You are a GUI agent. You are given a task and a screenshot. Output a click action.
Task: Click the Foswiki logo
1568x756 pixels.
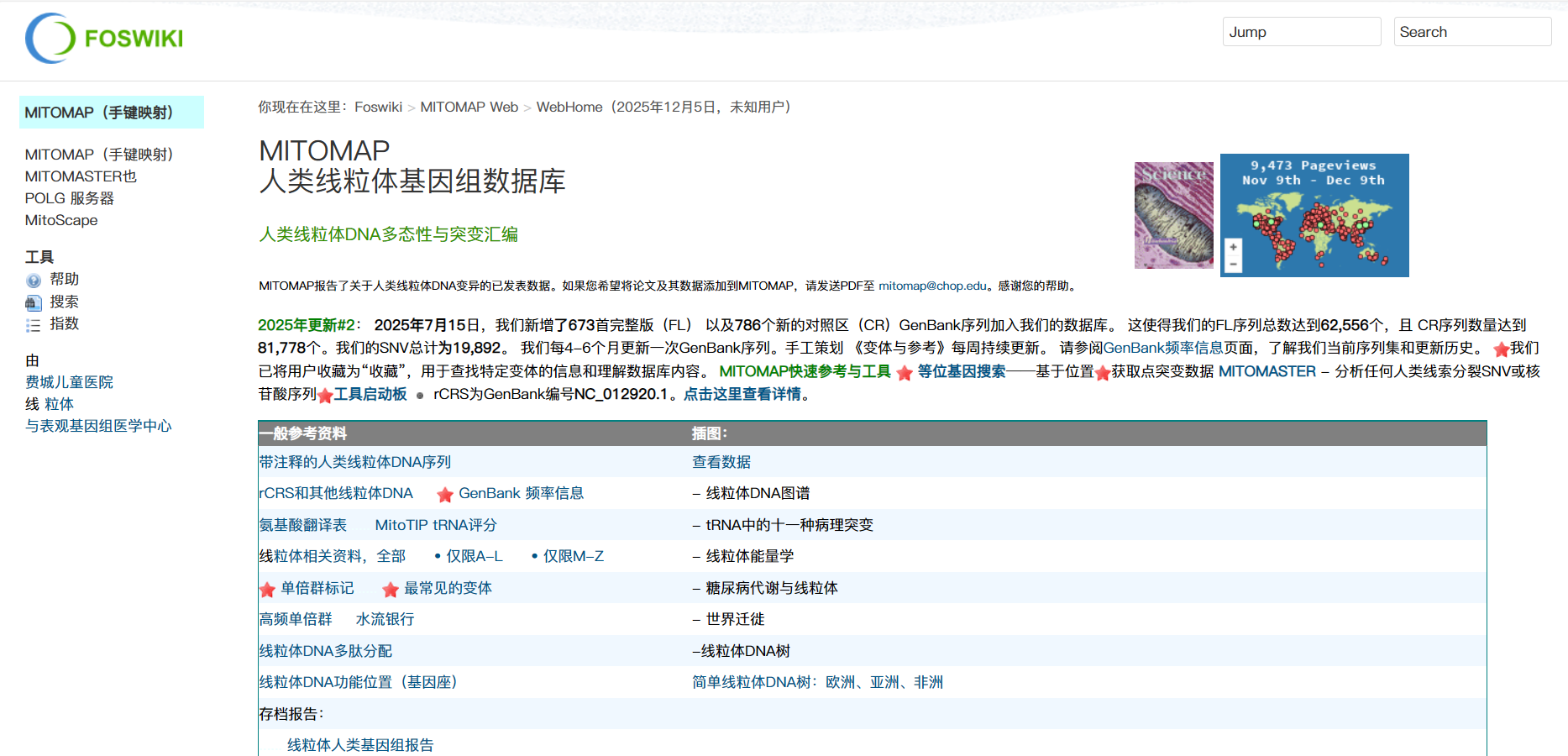coord(104,39)
